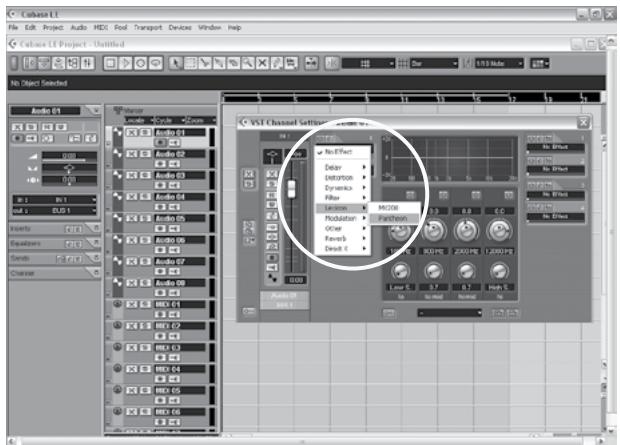Toggle the Show Event Infoline toolbar icon

click(x=44, y=63)
